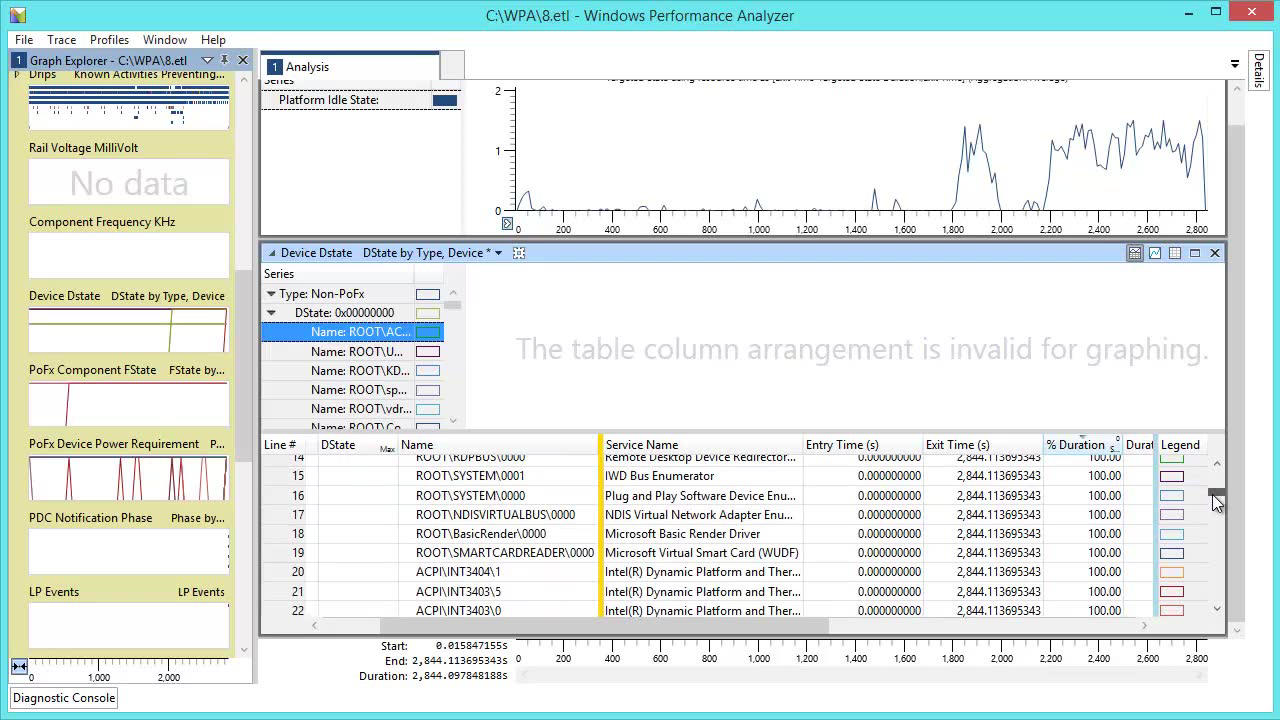Expand the Drips group in Graph Explorer

pyautogui.click(x=18, y=74)
